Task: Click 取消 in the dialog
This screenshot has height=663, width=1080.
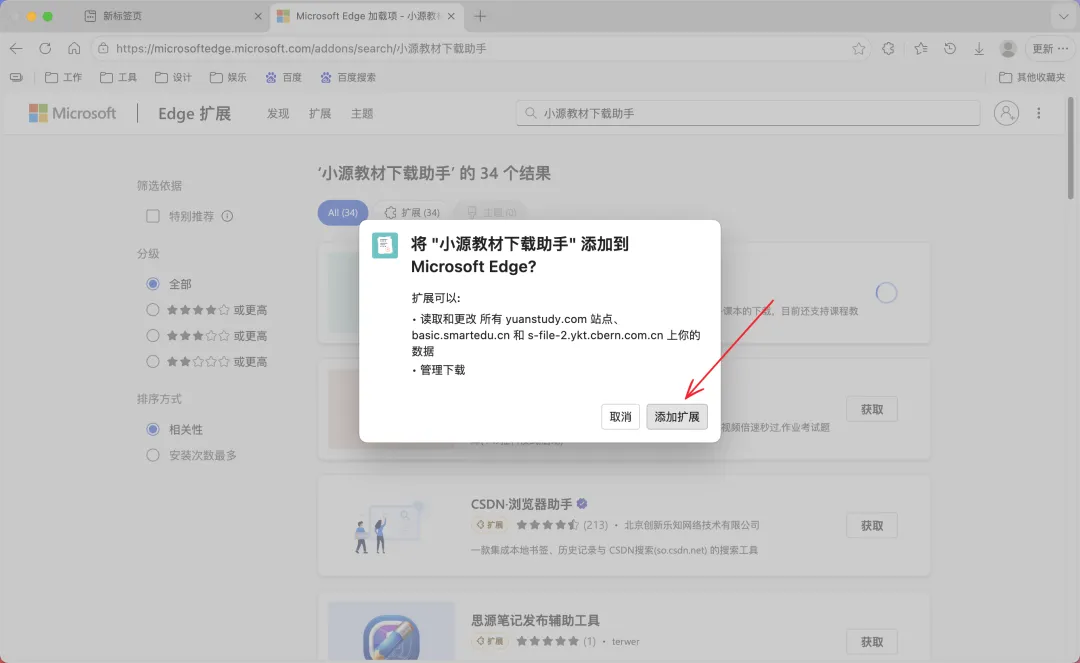Action: pyautogui.click(x=621, y=417)
